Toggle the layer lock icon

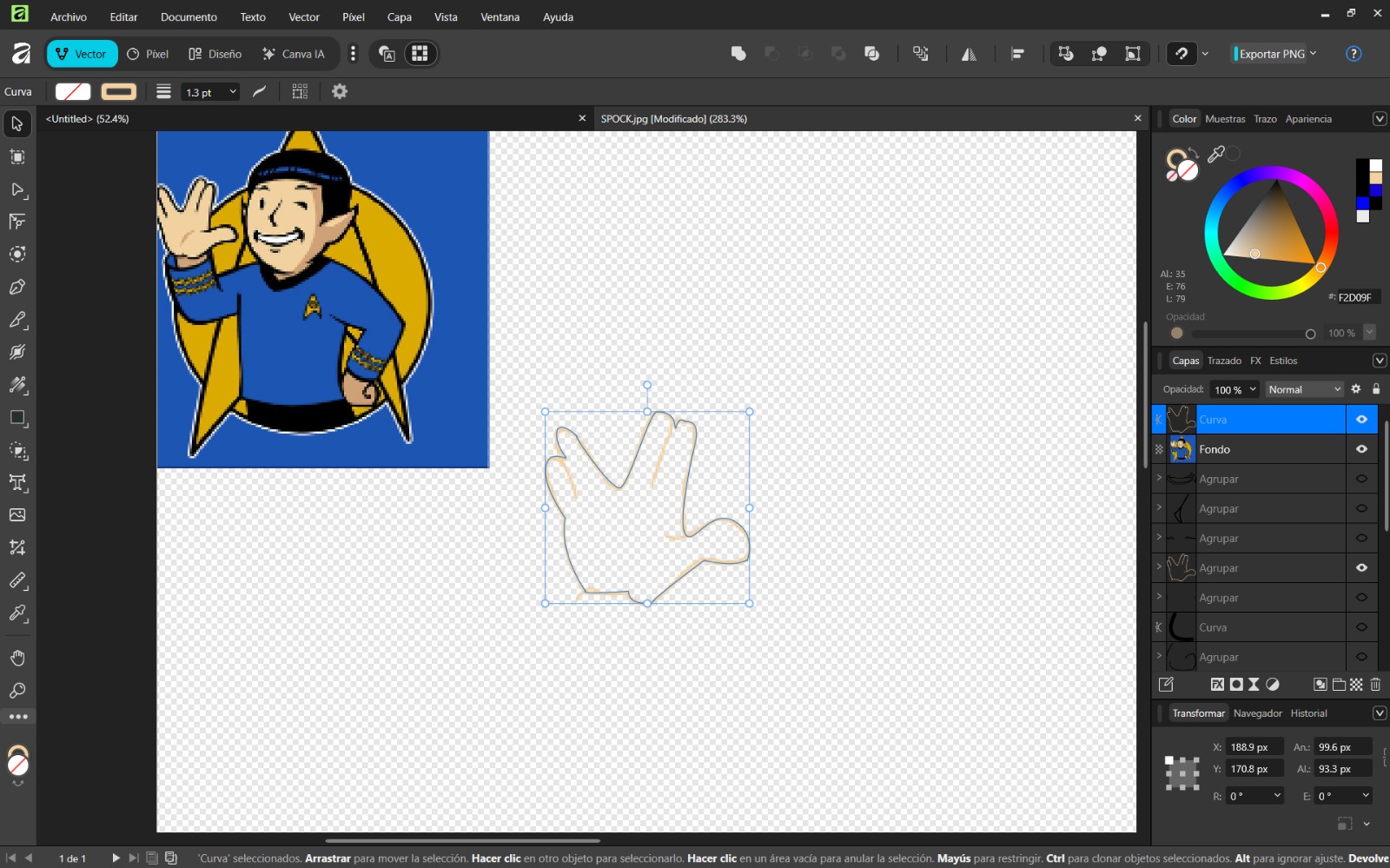(x=1375, y=389)
